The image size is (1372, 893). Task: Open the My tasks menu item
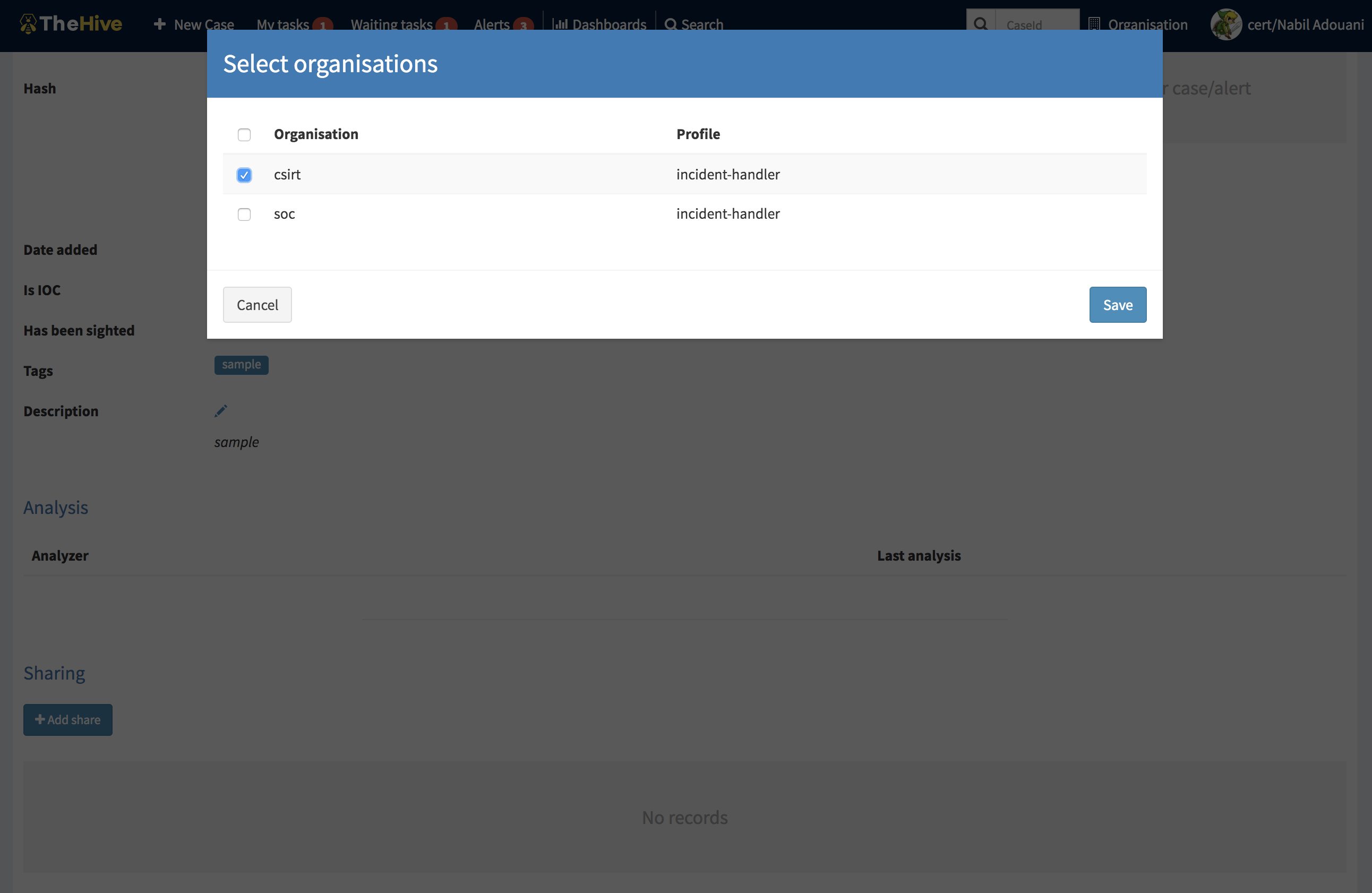(x=283, y=25)
